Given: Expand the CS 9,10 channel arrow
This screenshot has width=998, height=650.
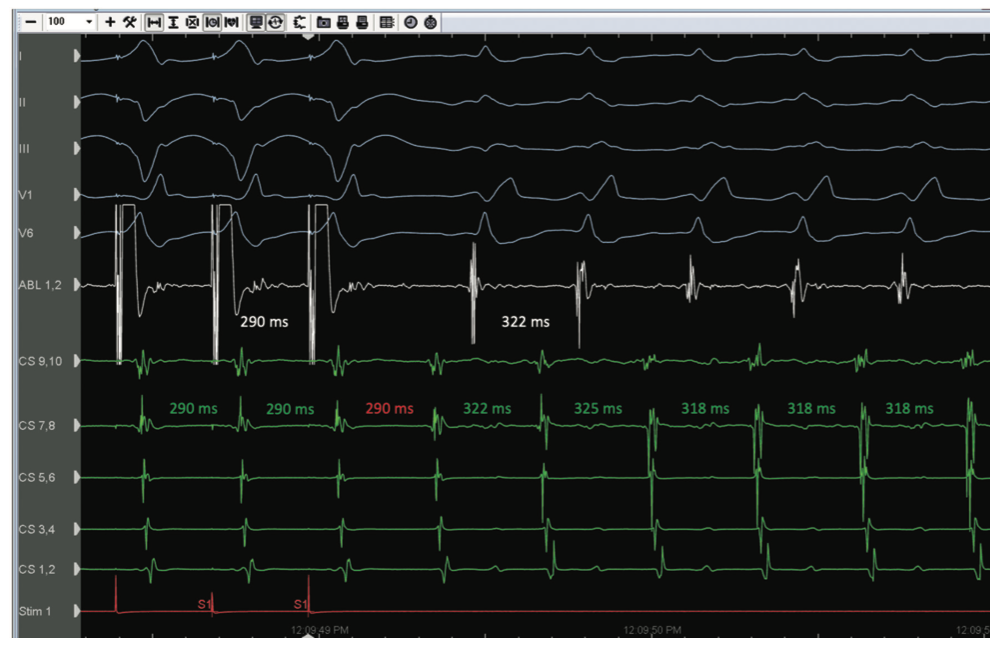Looking at the screenshot, I should [77, 360].
